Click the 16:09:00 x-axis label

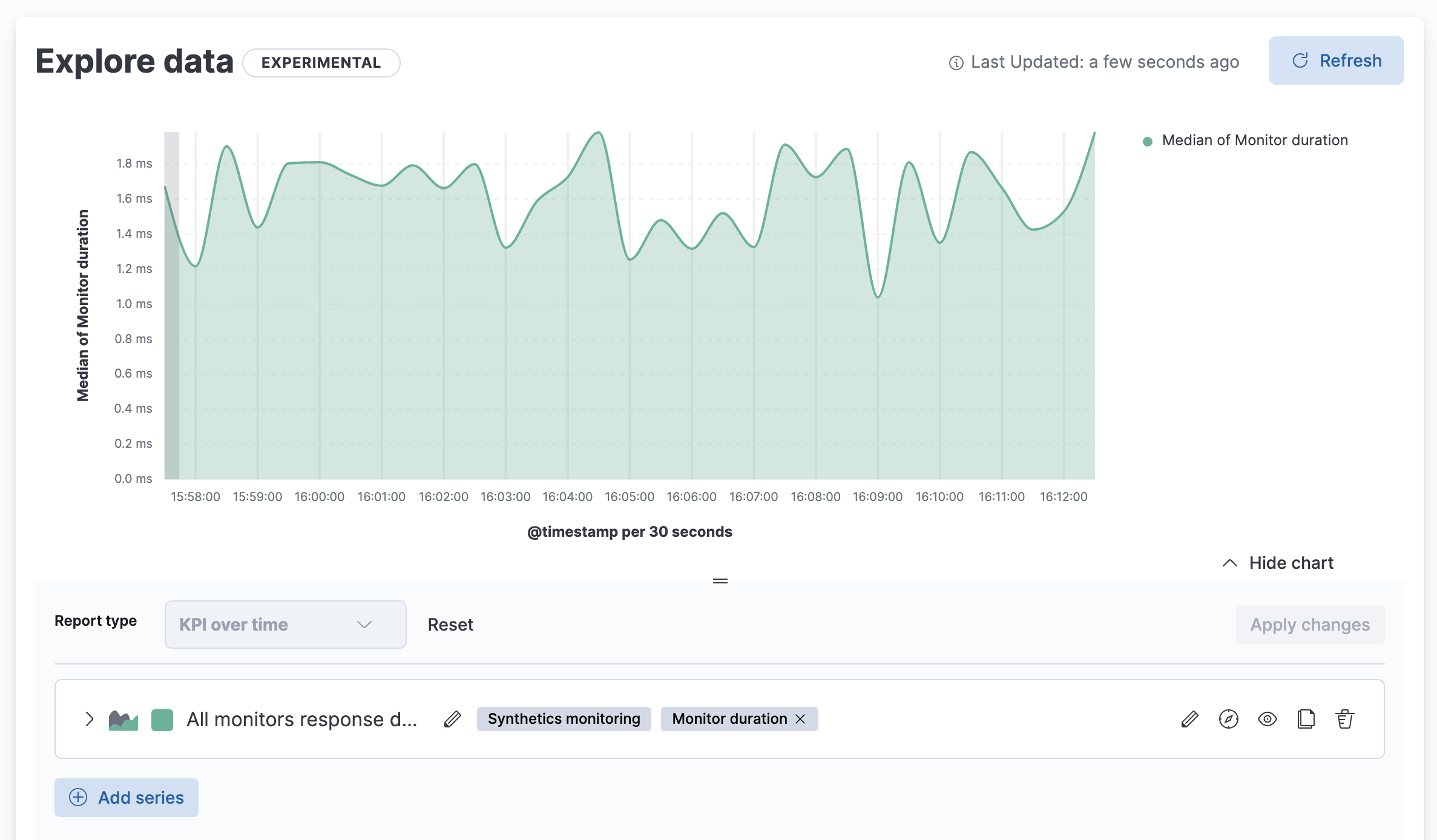(x=878, y=497)
